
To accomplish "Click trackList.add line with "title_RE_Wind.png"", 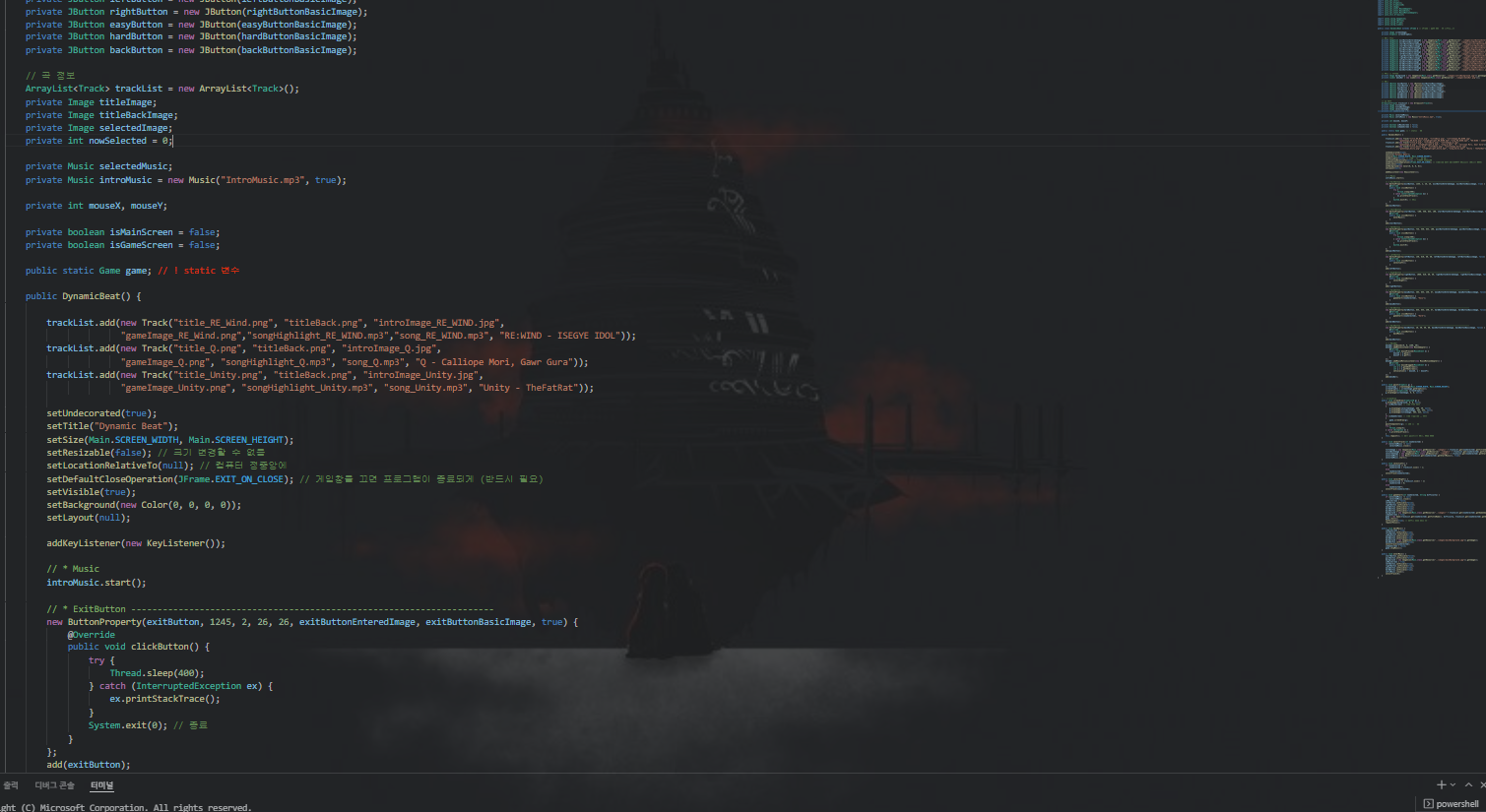I will click(275, 323).
